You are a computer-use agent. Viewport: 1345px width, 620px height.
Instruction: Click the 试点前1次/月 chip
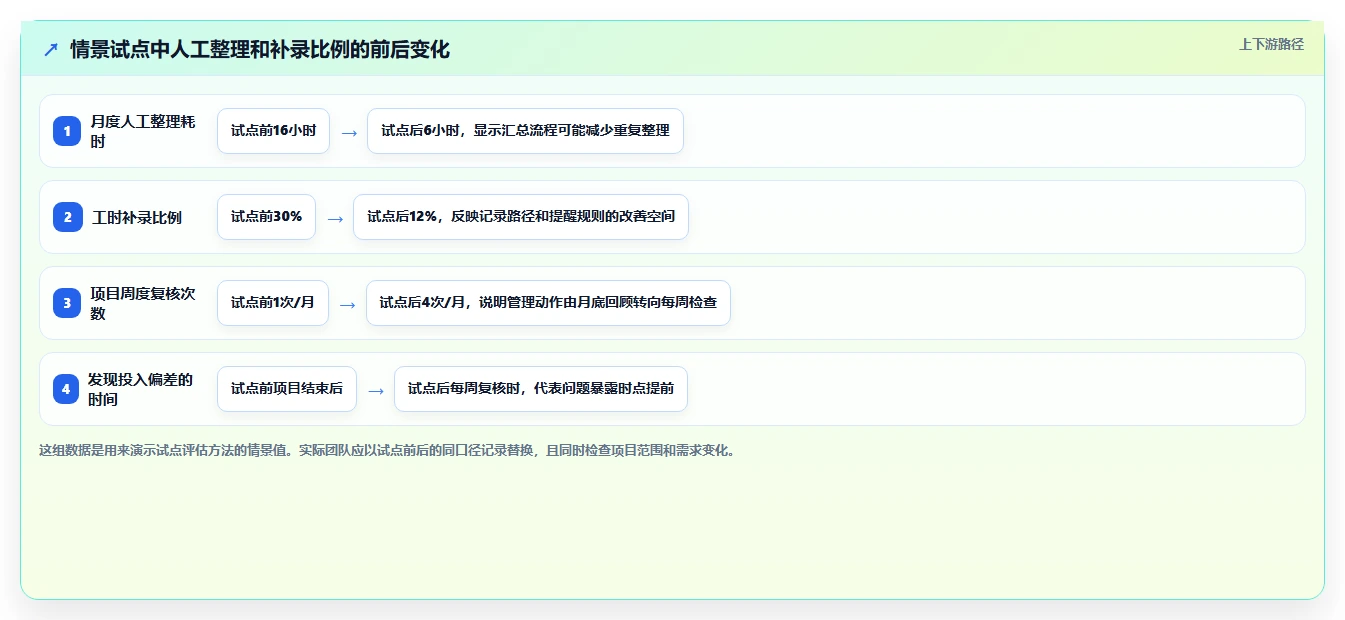click(x=273, y=303)
